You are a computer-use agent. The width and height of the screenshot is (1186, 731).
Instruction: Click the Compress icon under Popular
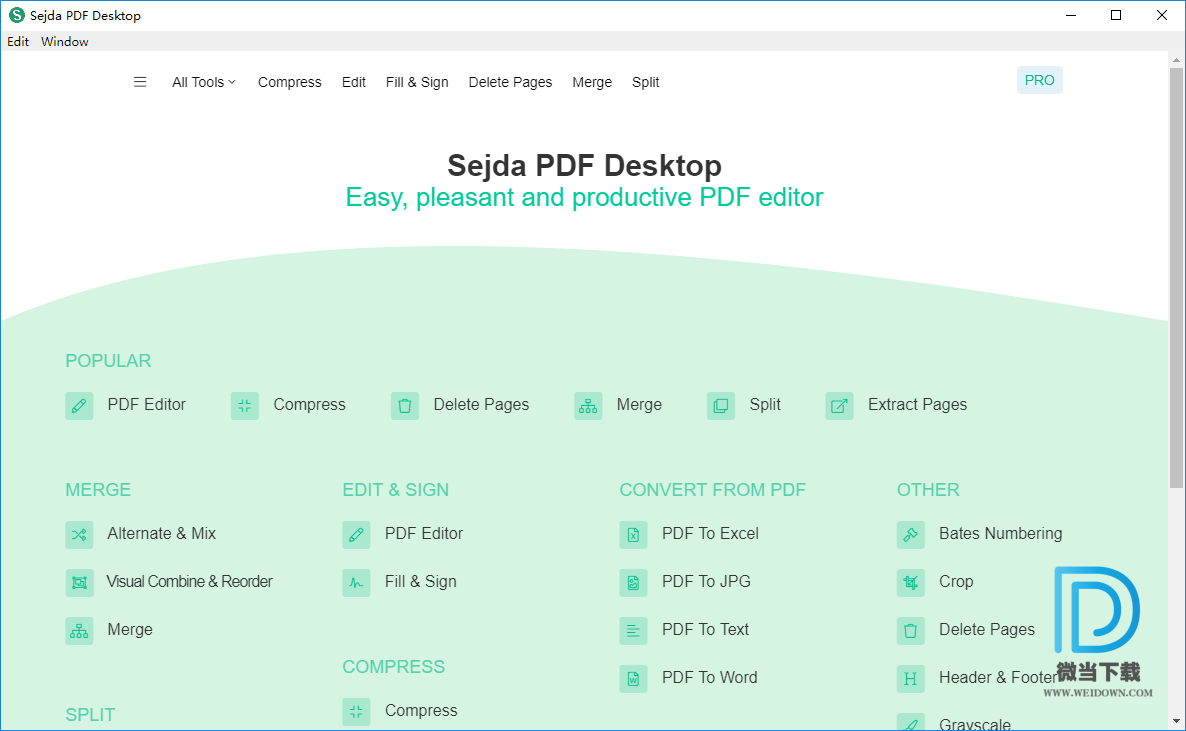[245, 406]
